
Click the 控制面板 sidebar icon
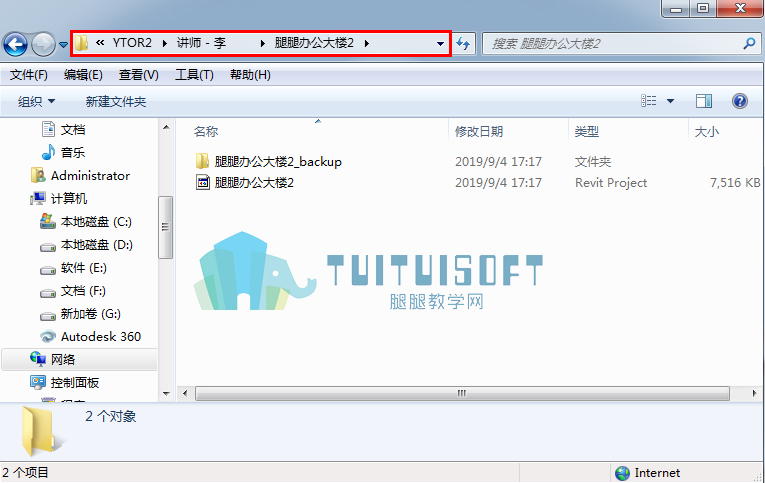click(38, 382)
